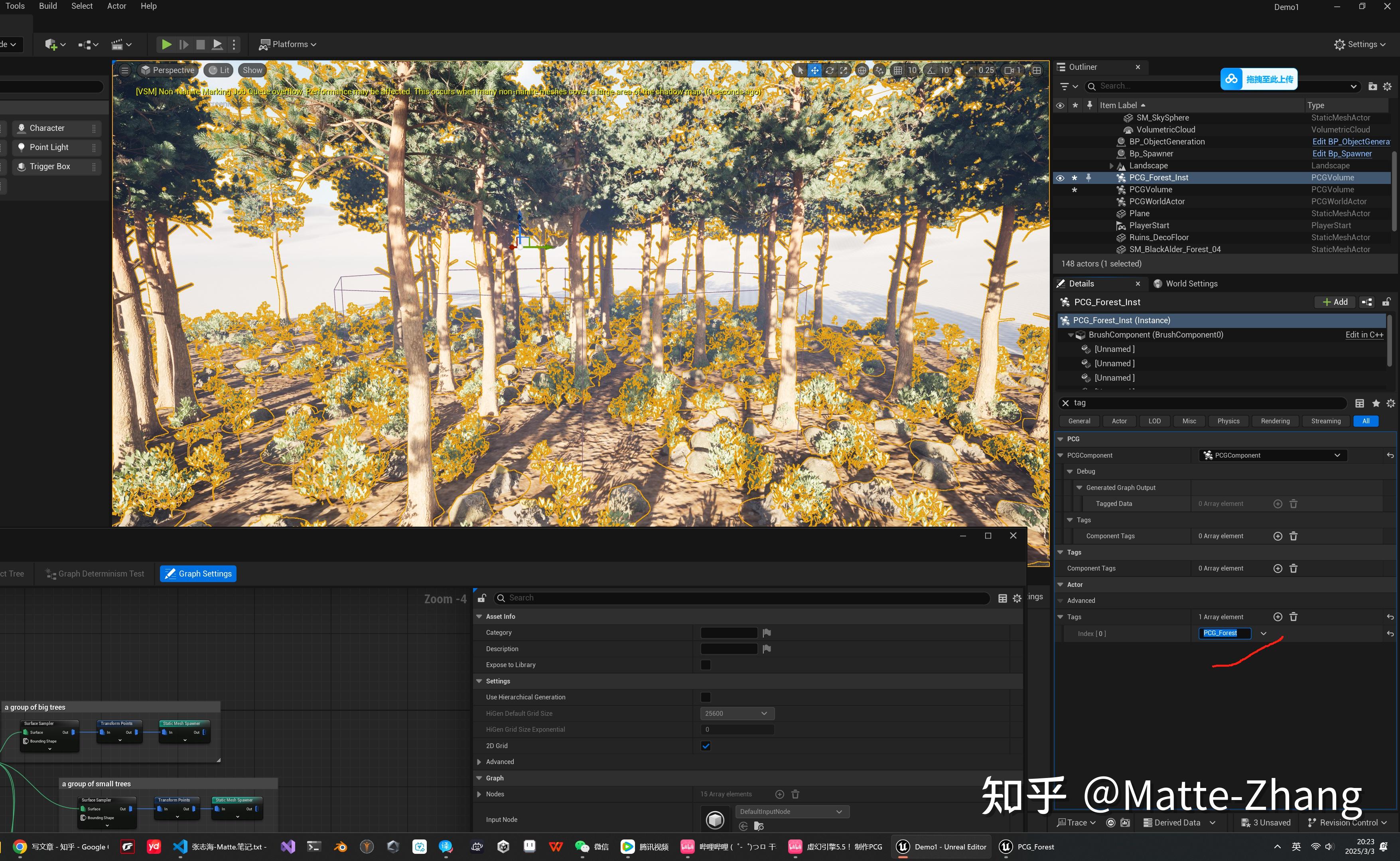Toggle visibility of PCG_Forest_Inst in the Outliner
The height and width of the screenshot is (861, 1400).
(x=1060, y=177)
